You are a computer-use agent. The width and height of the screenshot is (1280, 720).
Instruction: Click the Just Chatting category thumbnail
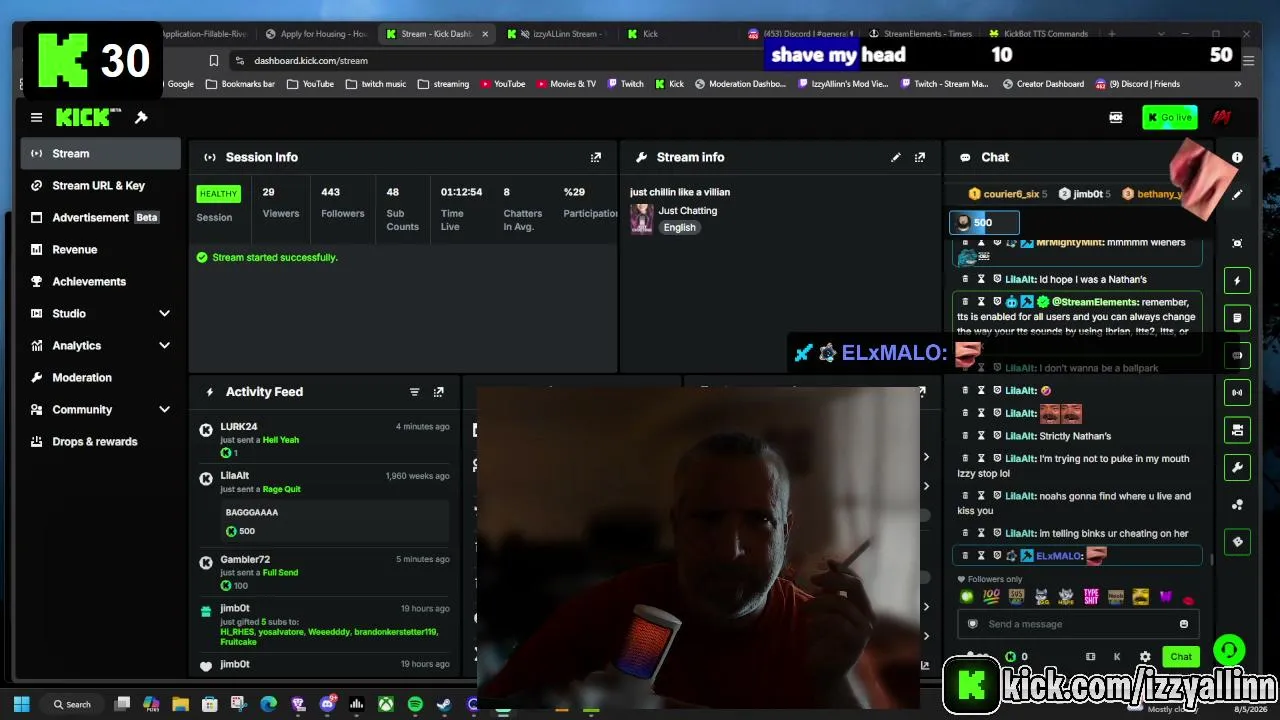point(642,218)
